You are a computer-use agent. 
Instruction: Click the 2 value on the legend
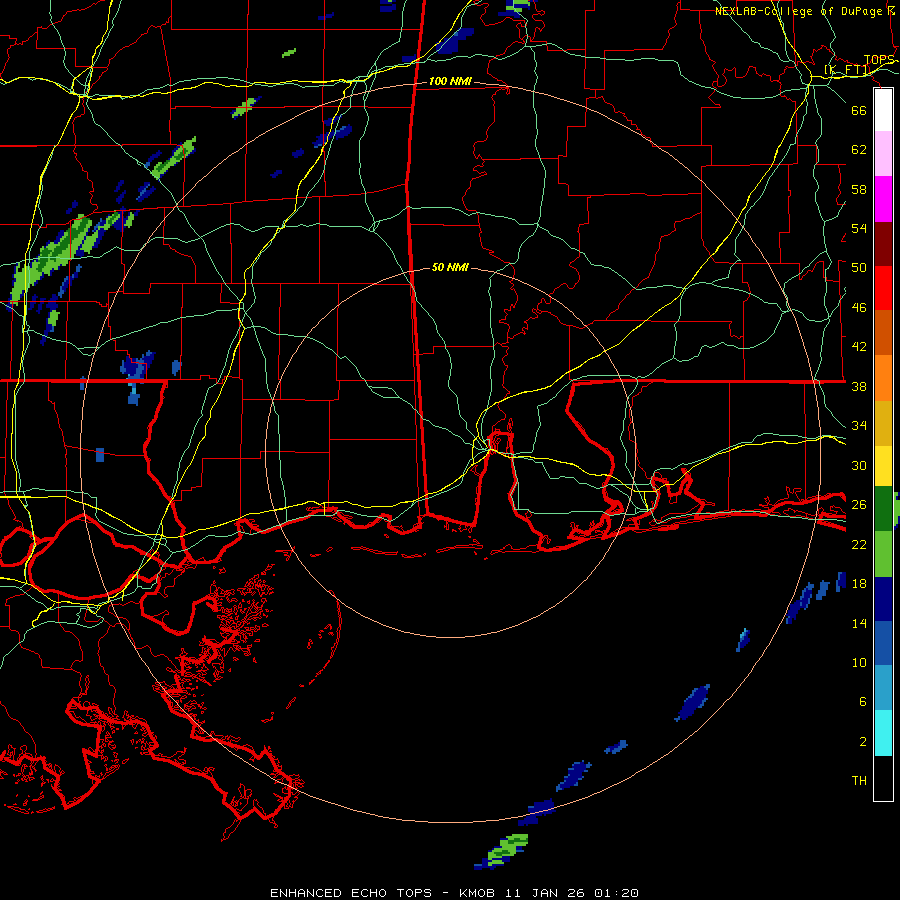pyautogui.click(x=863, y=741)
